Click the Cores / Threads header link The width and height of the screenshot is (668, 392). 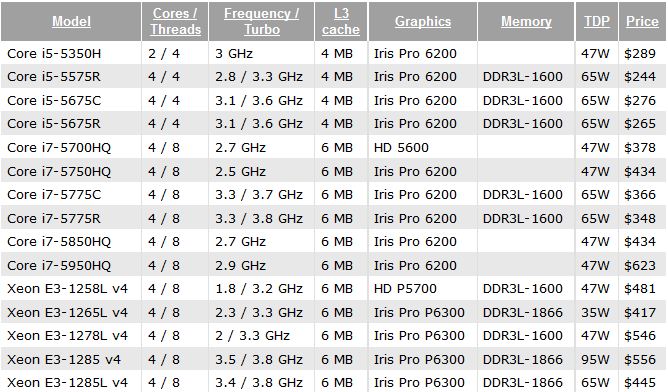tap(175, 21)
